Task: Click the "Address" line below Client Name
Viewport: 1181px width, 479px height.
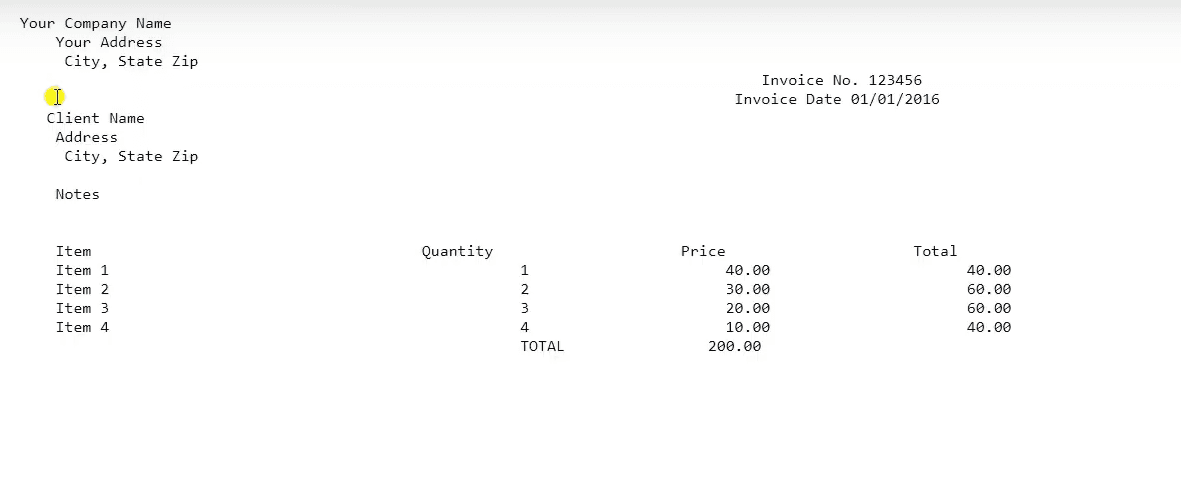Action: (86, 137)
